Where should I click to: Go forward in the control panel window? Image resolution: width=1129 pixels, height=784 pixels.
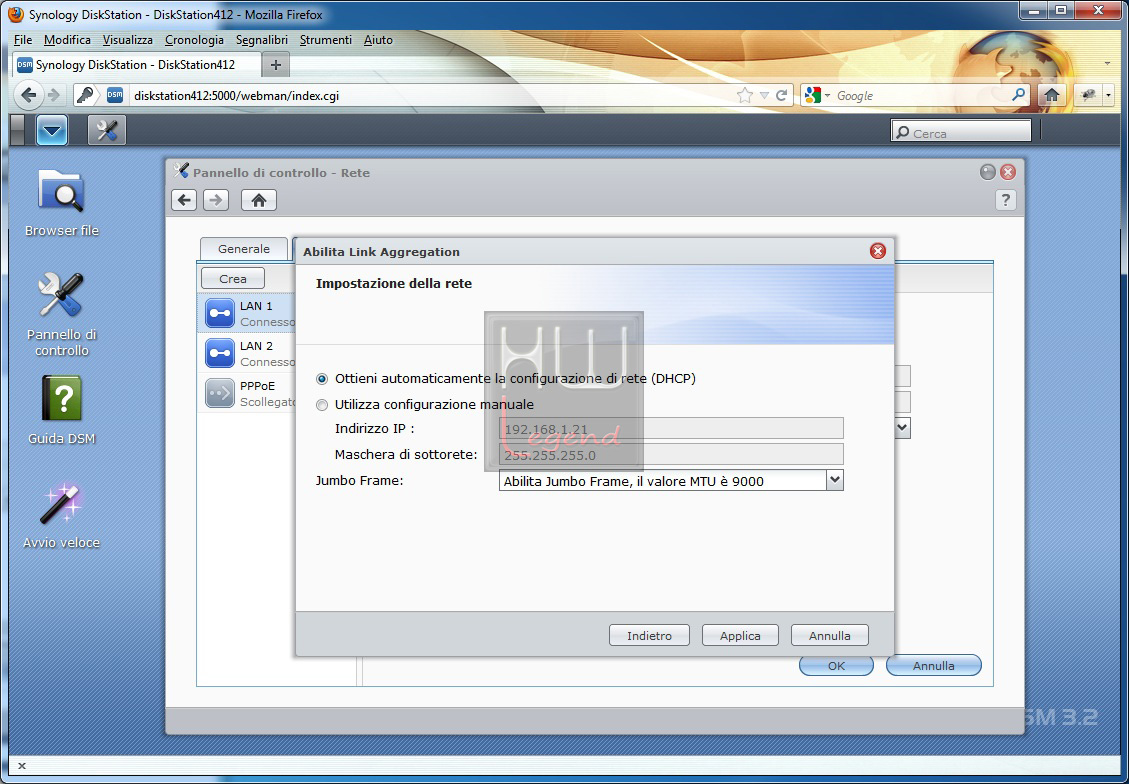click(x=216, y=200)
